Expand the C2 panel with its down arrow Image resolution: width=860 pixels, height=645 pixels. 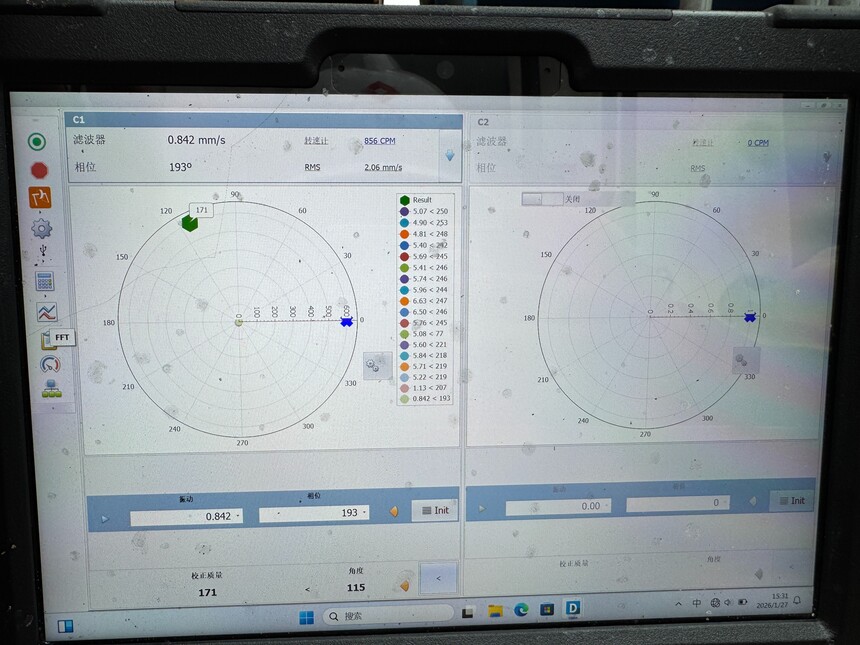[x=827, y=157]
